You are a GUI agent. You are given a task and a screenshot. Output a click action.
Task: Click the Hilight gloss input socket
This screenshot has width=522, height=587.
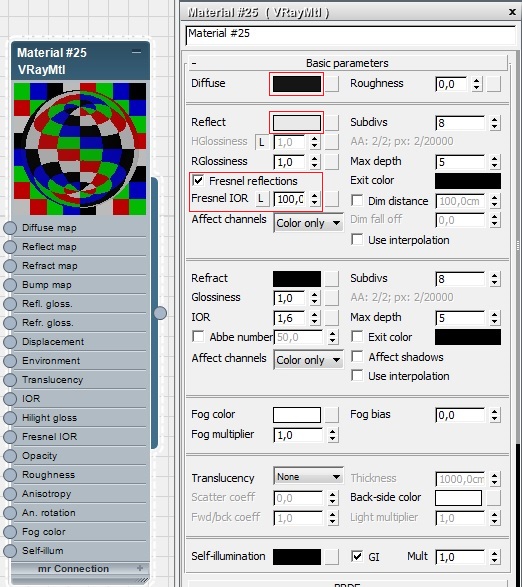(10, 418)
